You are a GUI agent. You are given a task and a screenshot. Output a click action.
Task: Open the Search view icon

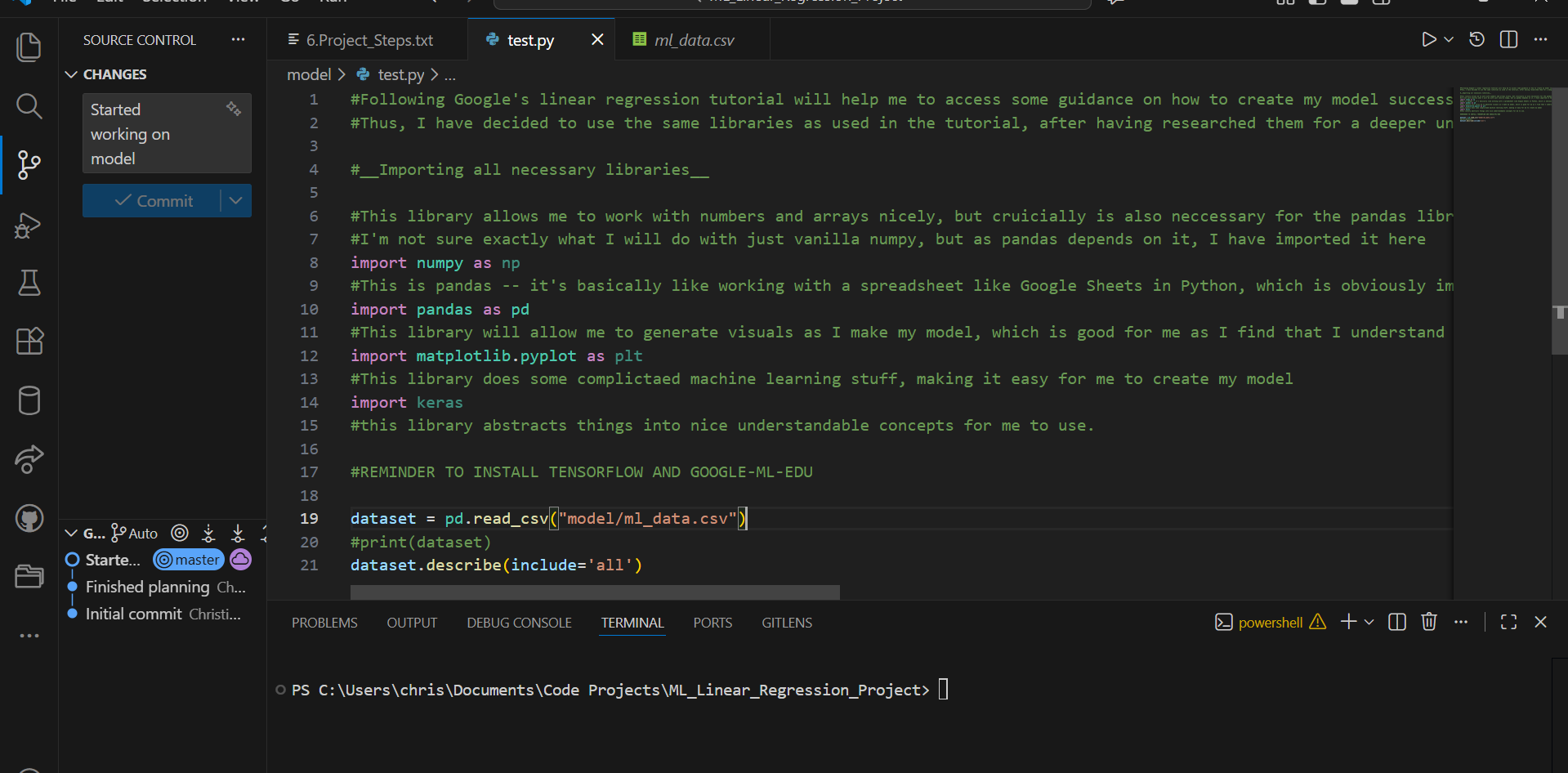pyautogui.click(x=29, y=106)
